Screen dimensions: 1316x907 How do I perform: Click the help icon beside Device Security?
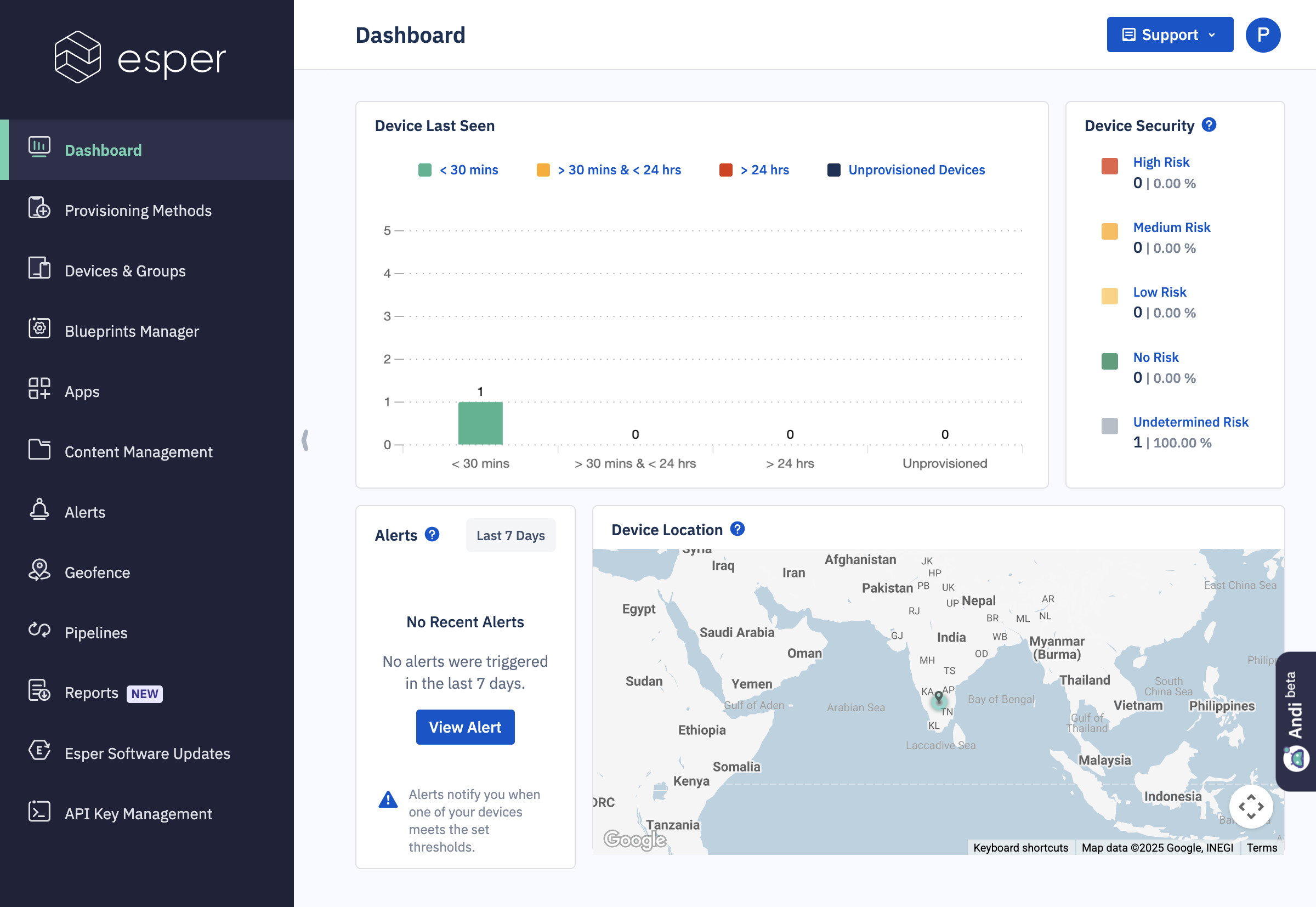pos(1209,125)
